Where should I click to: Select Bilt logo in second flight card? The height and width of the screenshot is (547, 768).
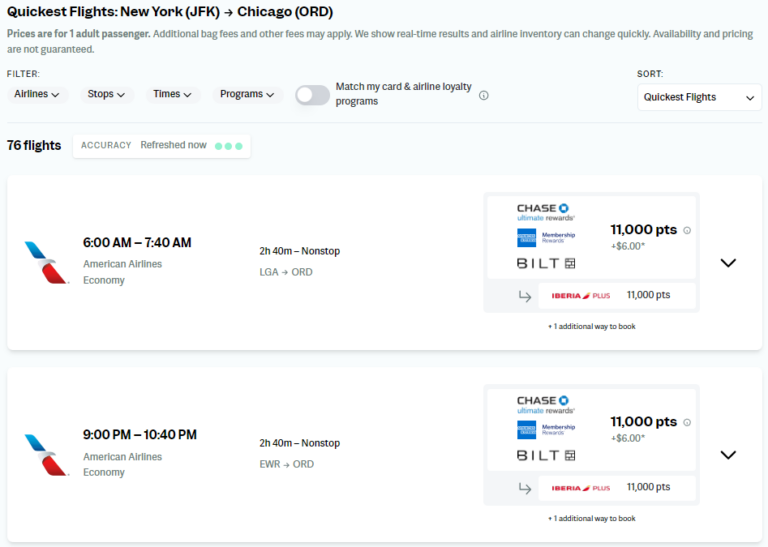546,455
